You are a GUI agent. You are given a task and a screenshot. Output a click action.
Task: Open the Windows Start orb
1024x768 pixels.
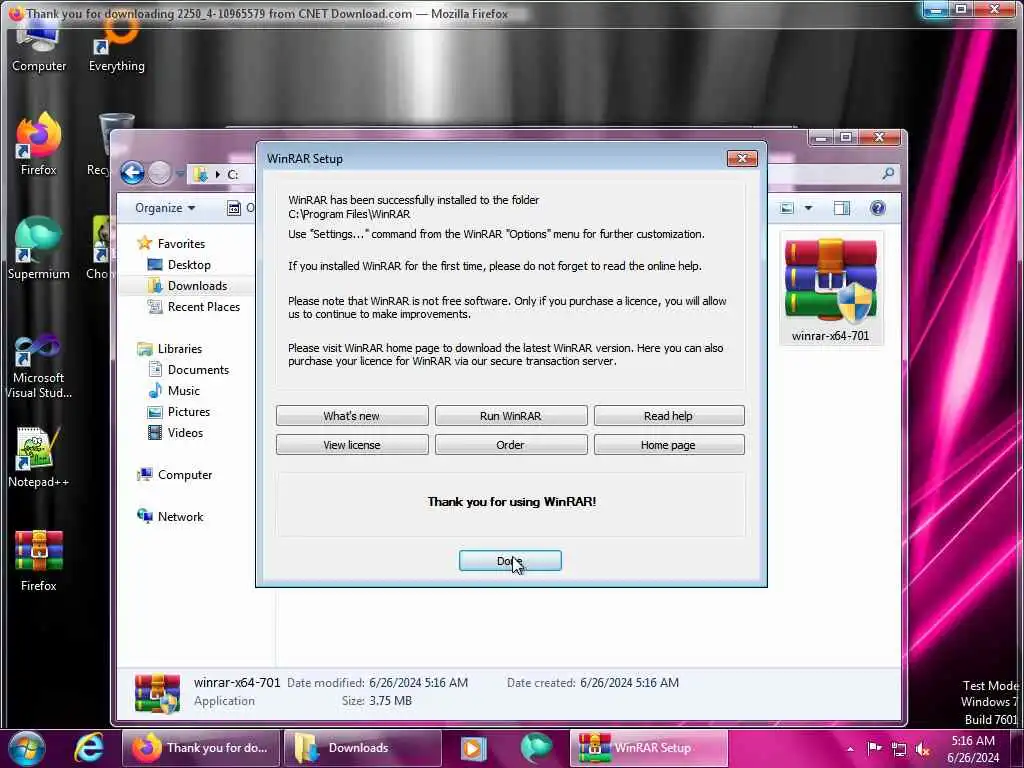[26, 748]
